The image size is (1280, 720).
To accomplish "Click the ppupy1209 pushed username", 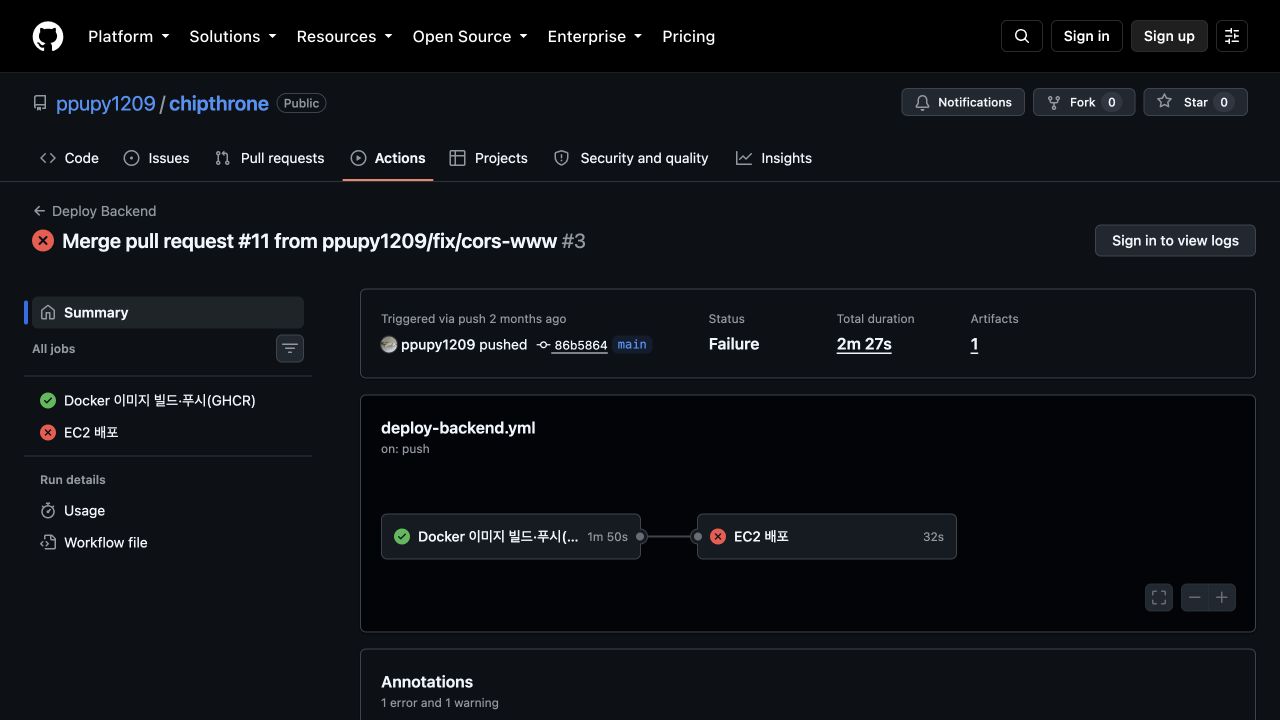I will click(x=438, y=344).
